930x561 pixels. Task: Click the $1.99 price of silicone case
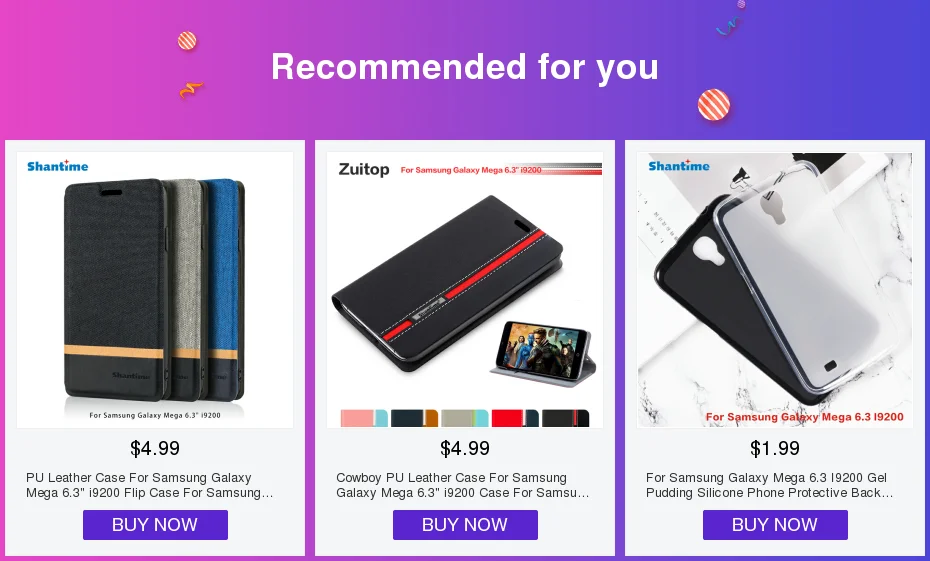(x=775, y=448)
